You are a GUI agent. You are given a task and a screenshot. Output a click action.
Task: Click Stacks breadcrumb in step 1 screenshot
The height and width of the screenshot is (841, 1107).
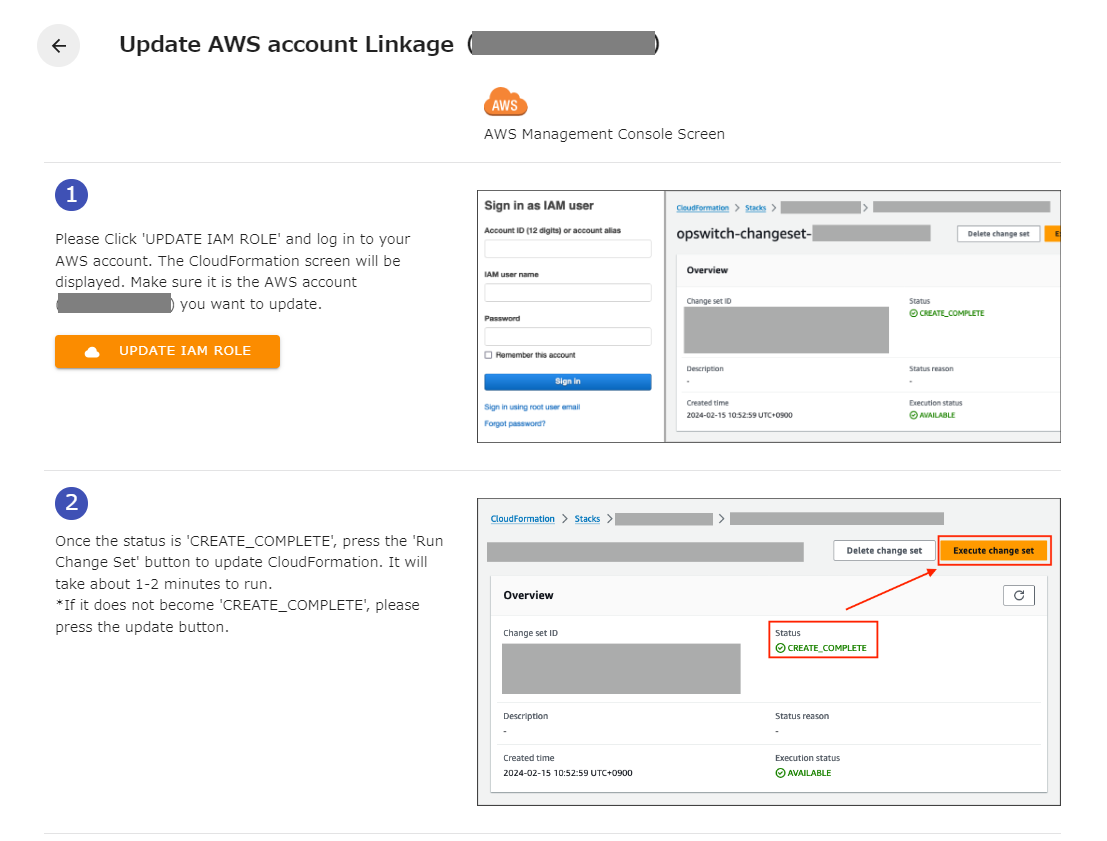(755, 208)
